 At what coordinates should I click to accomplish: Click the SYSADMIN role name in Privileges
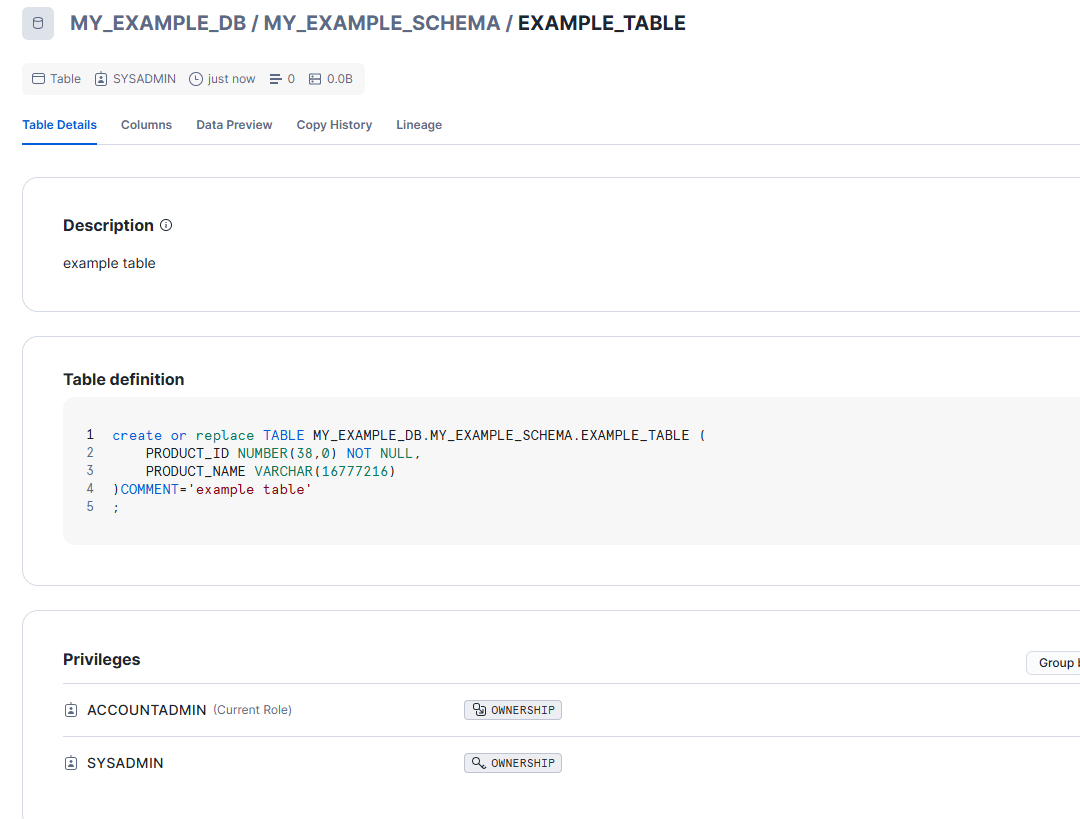[125, 763]
